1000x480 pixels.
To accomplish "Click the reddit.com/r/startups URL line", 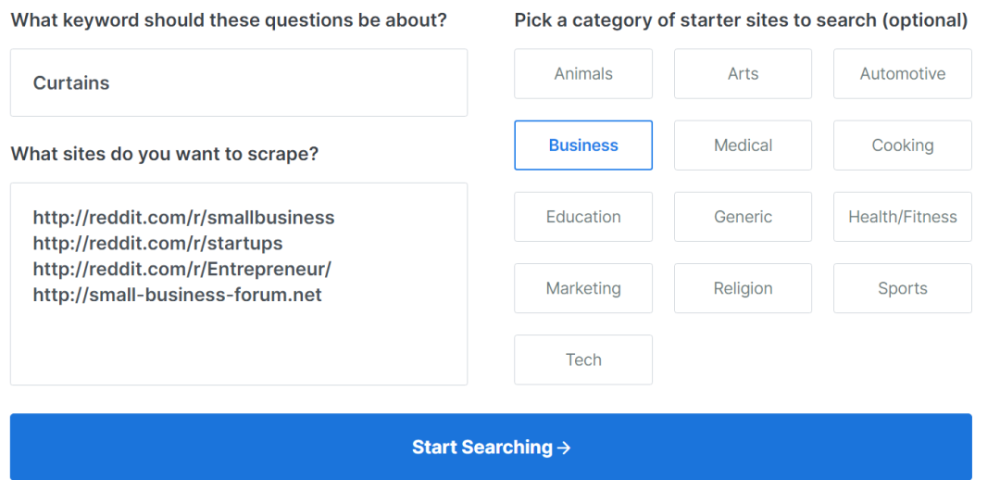I will click(x=157, y=243).
